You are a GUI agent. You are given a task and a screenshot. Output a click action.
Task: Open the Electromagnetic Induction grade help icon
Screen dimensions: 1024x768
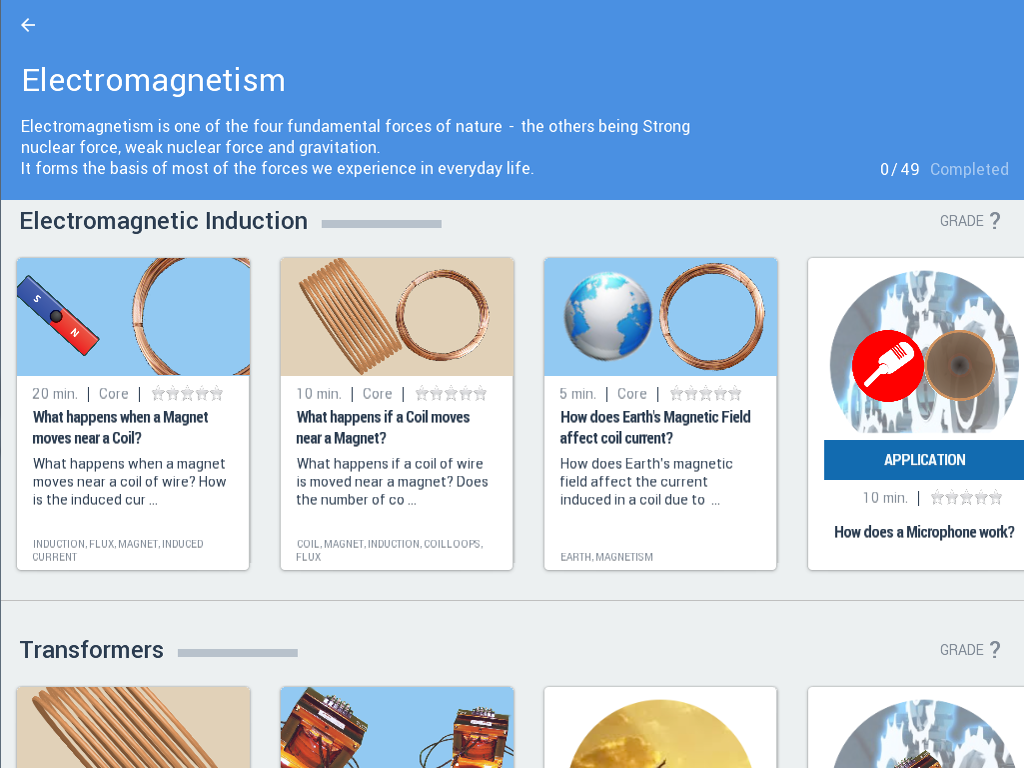tap(995, 221)
